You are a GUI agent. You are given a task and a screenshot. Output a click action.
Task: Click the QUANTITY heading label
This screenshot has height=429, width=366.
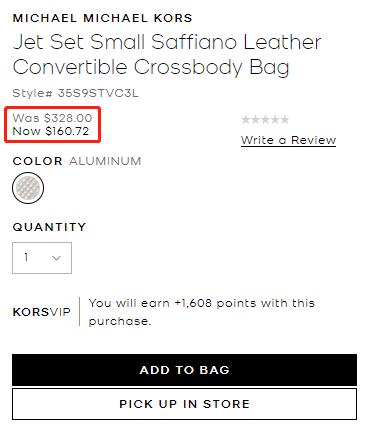point(49,227)
